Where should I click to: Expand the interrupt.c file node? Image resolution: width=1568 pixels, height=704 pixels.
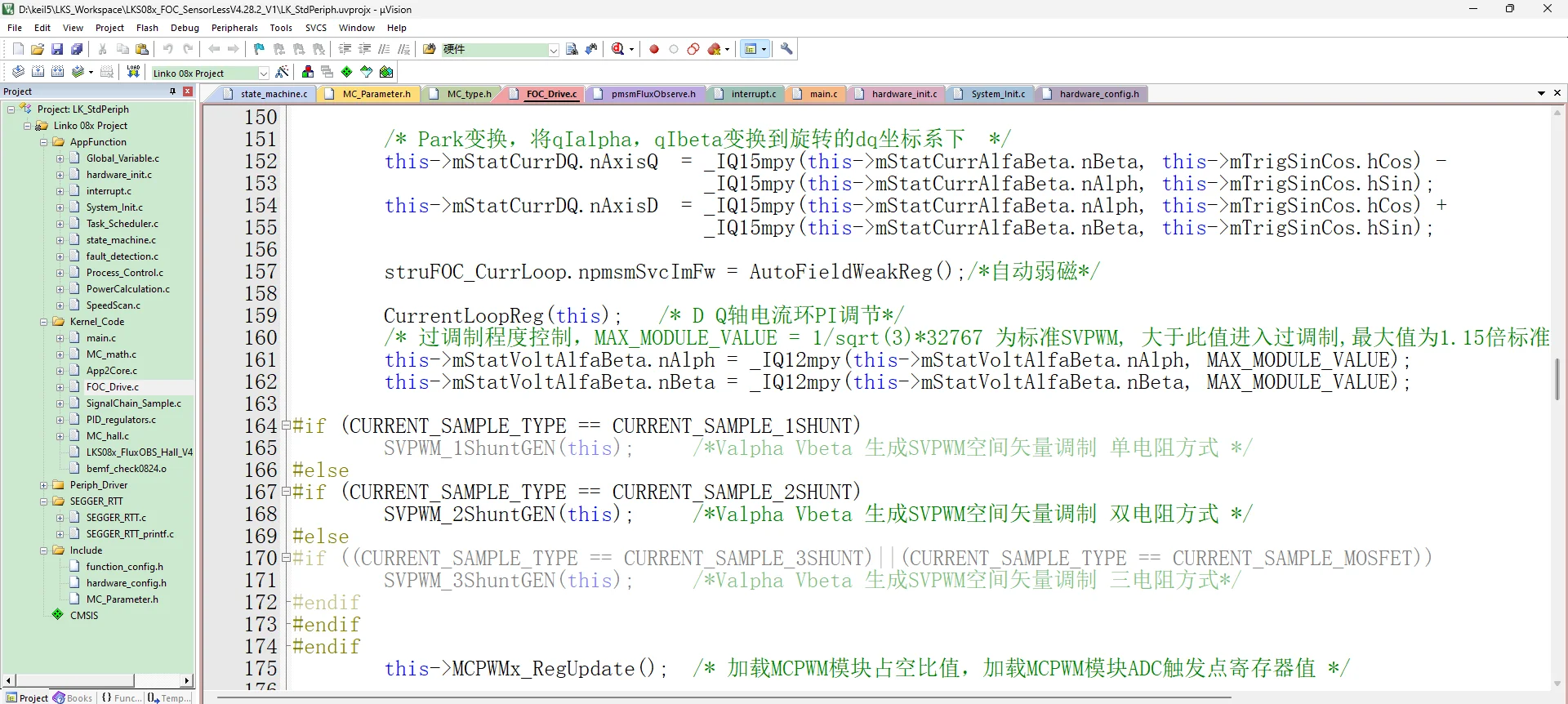(x=60, y=191)
